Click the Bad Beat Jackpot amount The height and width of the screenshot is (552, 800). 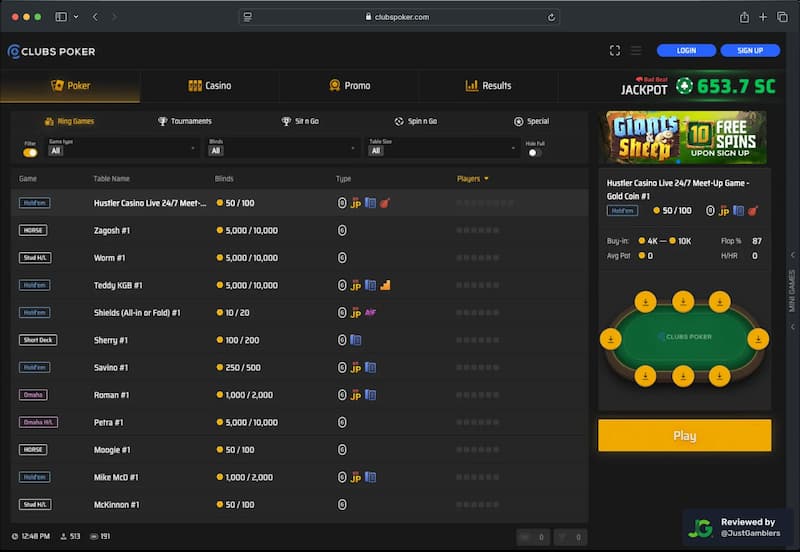(736, 86)
